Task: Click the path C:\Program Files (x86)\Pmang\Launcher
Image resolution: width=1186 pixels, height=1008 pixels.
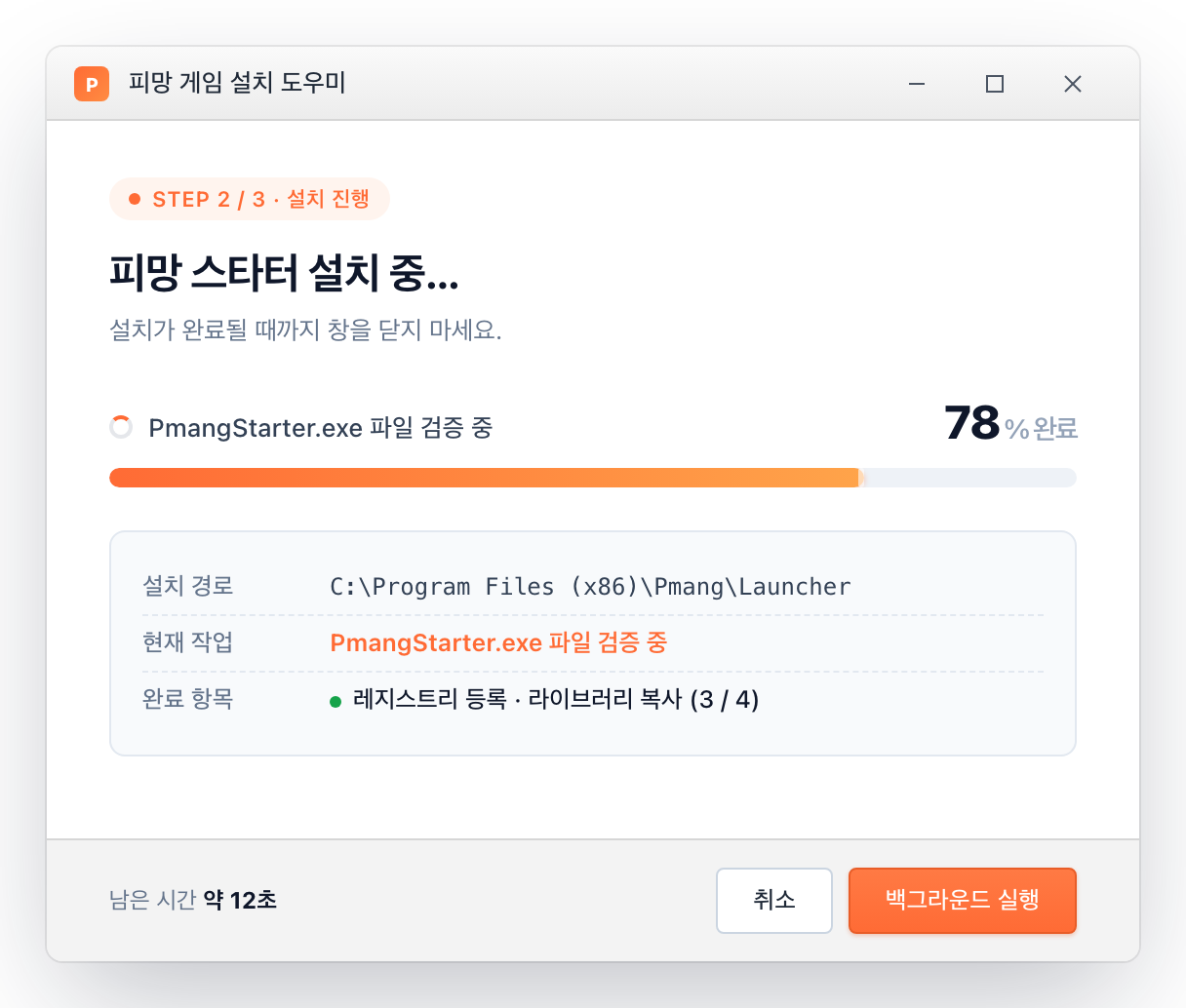Action: point(590,587)
